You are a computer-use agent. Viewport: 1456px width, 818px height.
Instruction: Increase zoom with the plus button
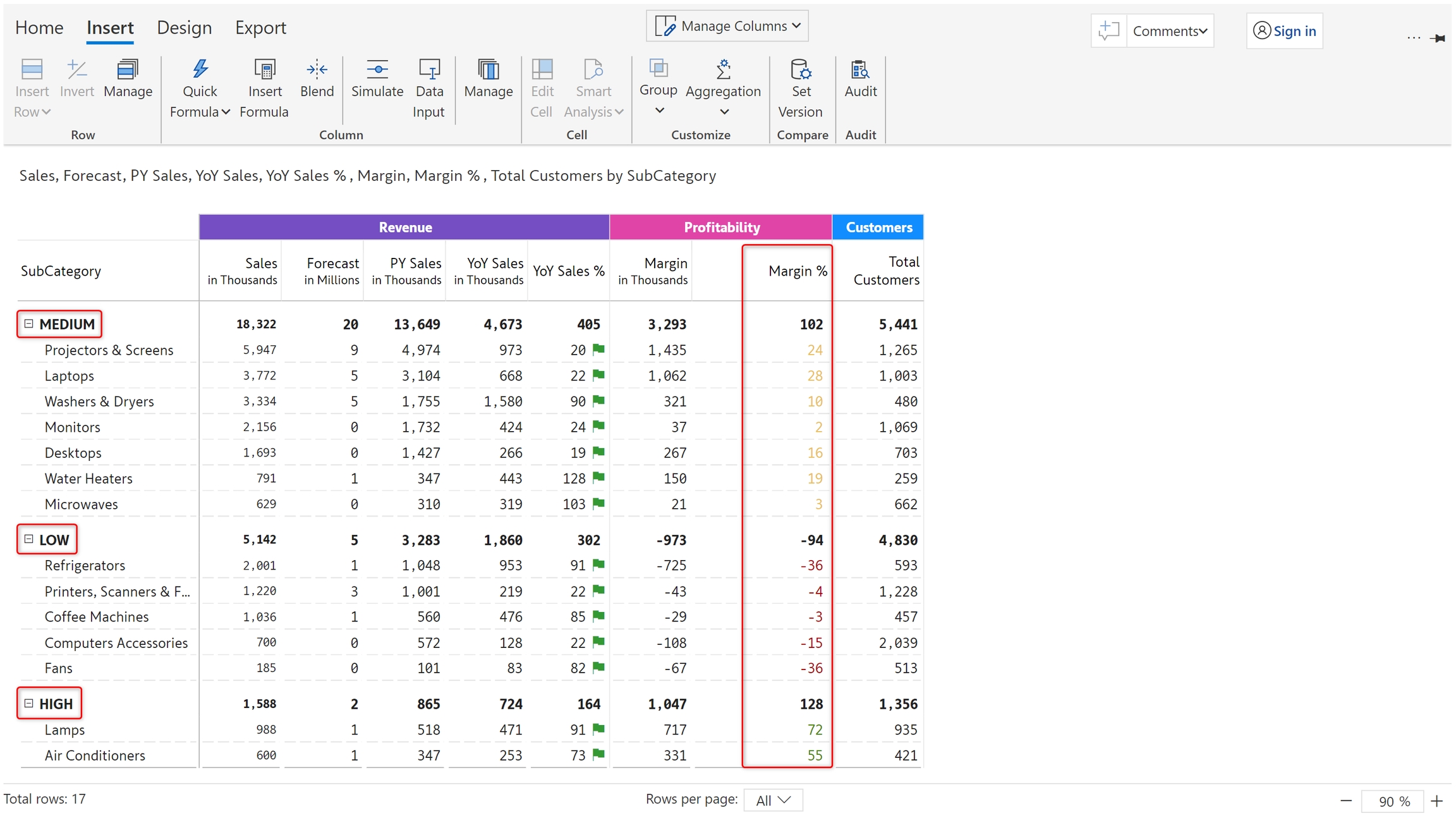click(x=1437, y=801)
